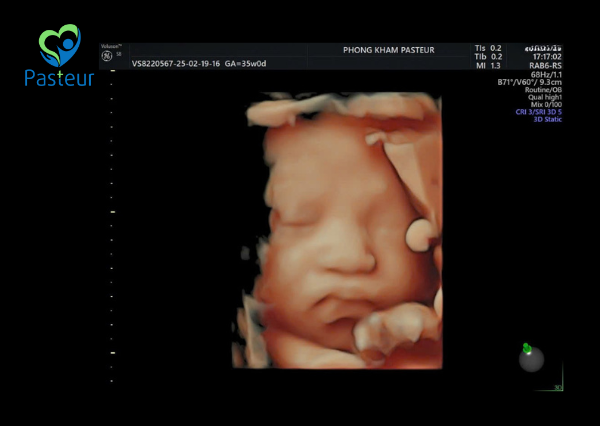Click the TIs 0.2 thermal index
Viewport: 600px width, 426px height.
488,47
